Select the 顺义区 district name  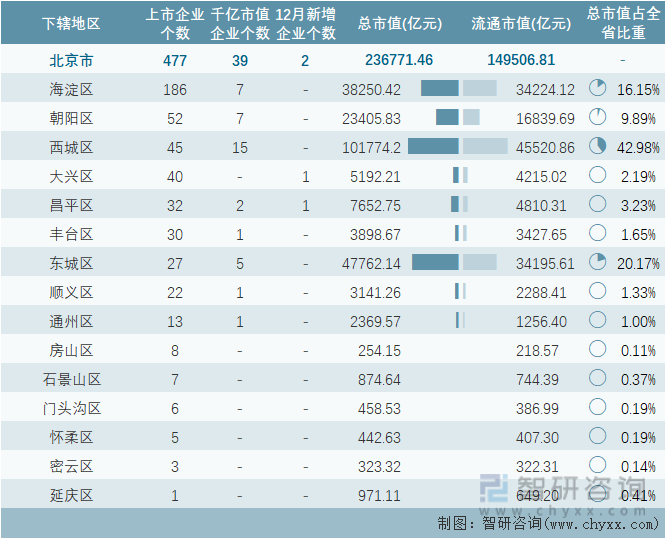[x=71, y=292]
